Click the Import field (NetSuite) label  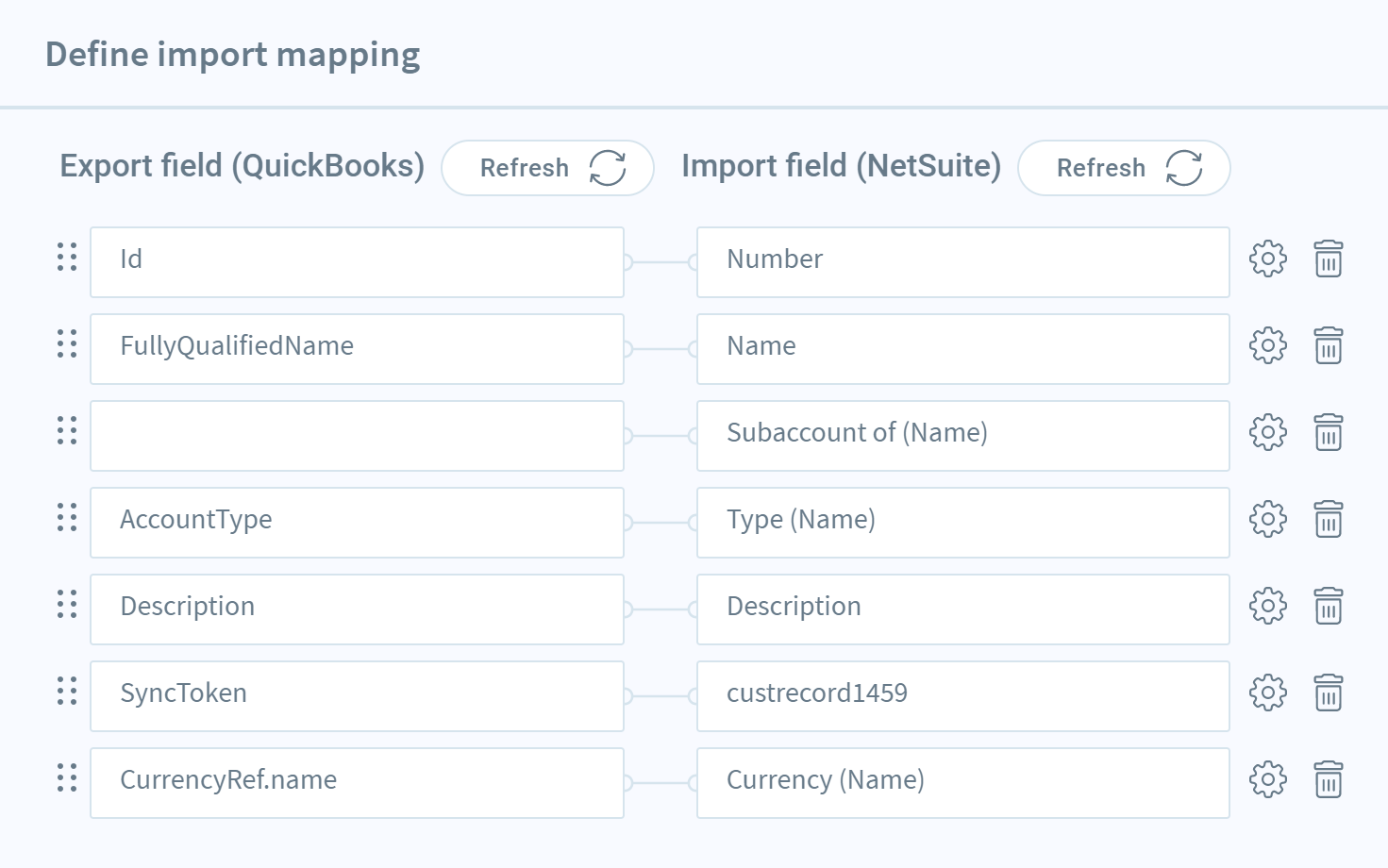pos(842,166)
